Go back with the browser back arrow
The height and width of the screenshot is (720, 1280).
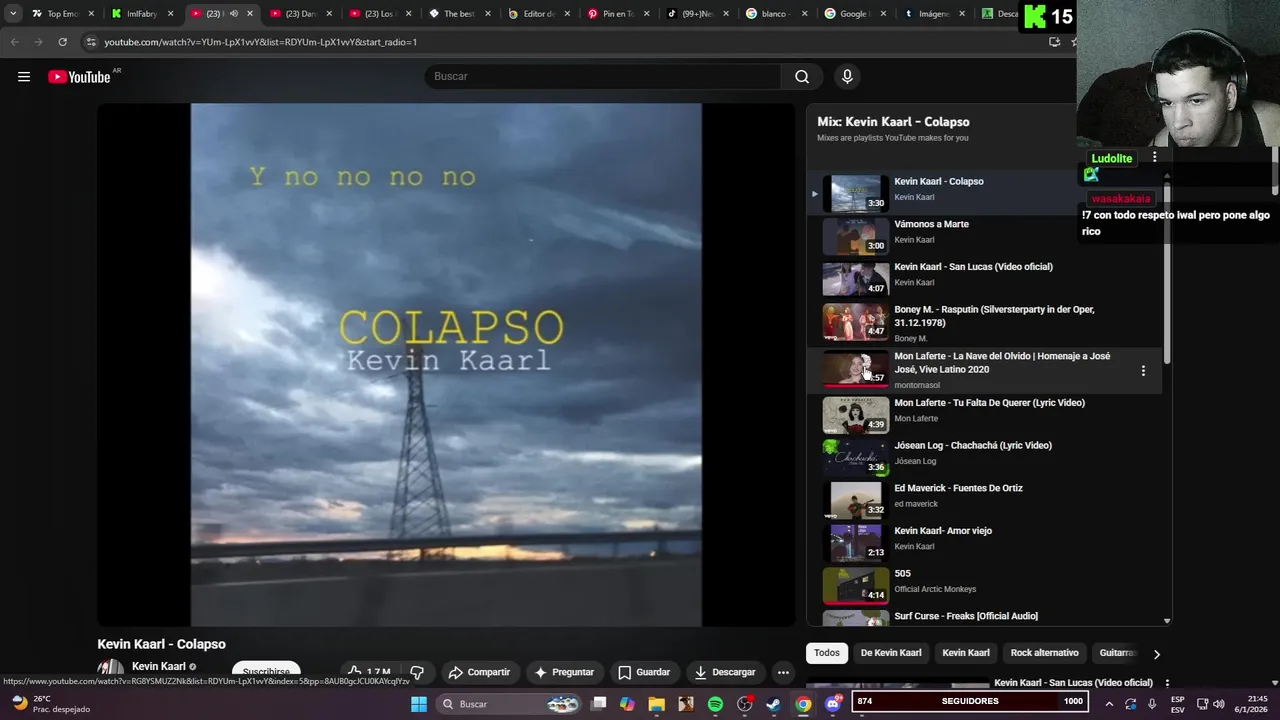coord(14,42)
